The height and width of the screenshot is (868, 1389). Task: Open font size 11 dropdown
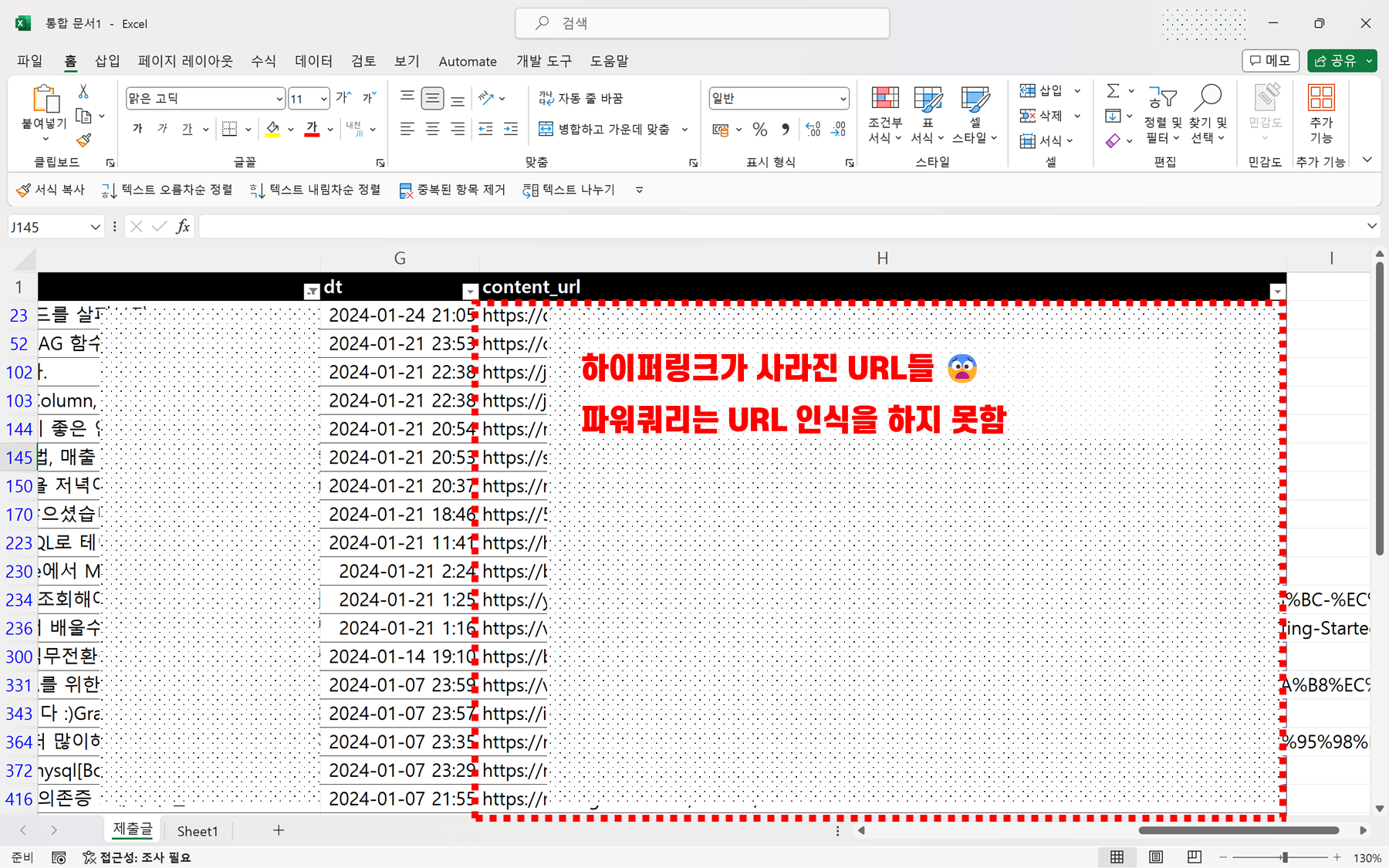[x=323, y=99]
